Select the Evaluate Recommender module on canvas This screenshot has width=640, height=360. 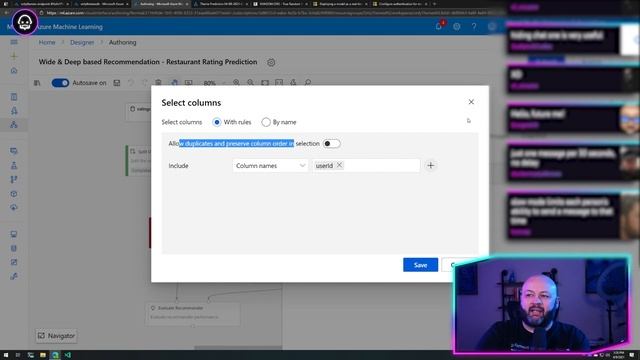pos(193,313)
